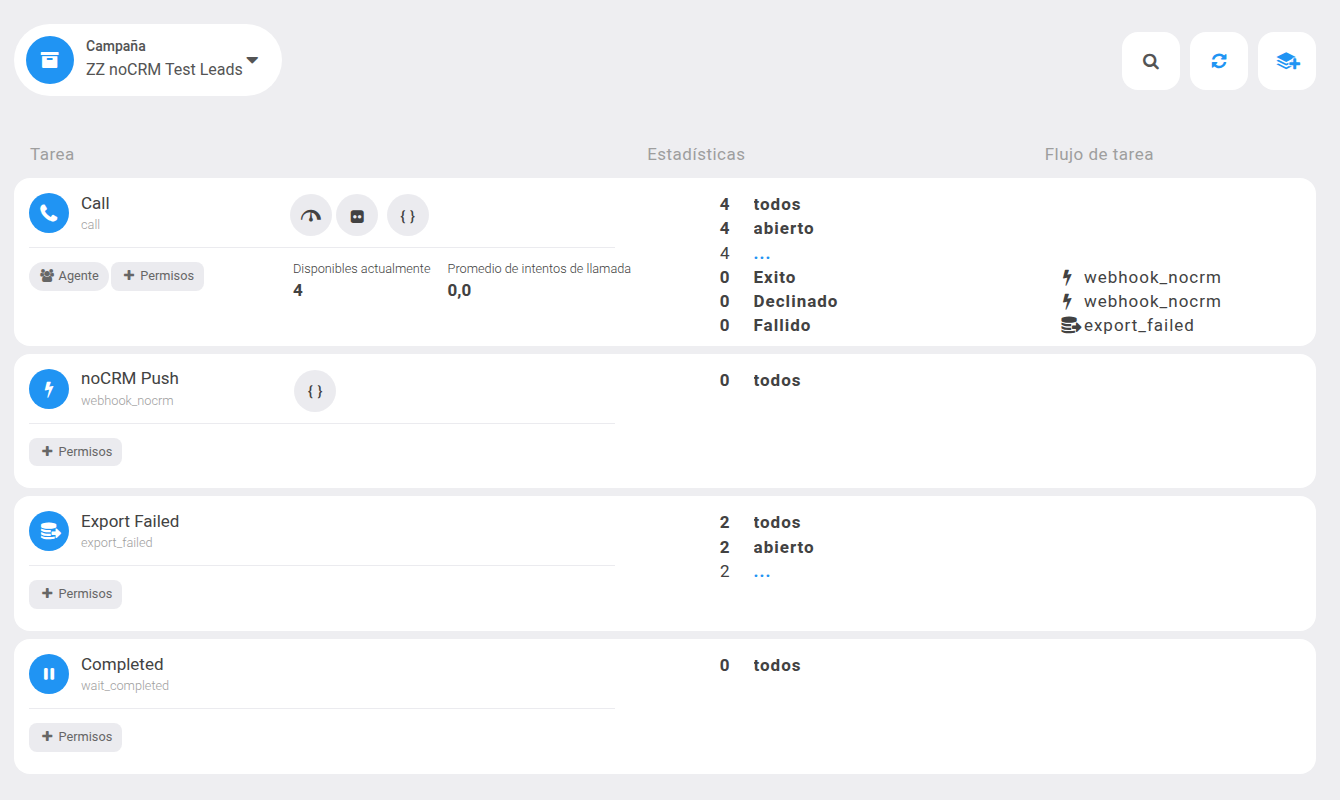Expand the ellipsis under Export Failed statistics
Image resolution: width=1340 pixels, height=800 pixels.
click(x=762, y=574)
